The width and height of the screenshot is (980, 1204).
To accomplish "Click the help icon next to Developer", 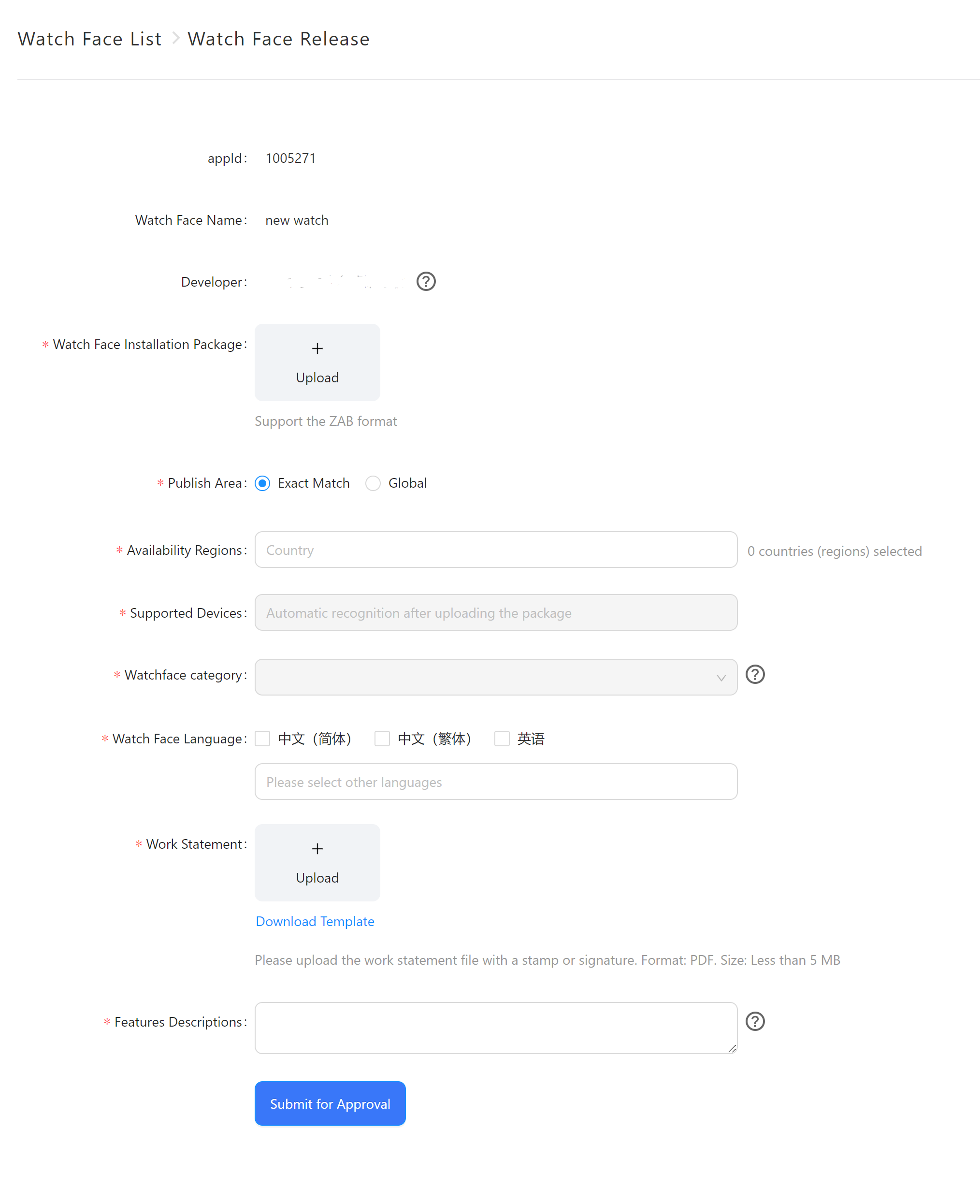I will [426, 281].
